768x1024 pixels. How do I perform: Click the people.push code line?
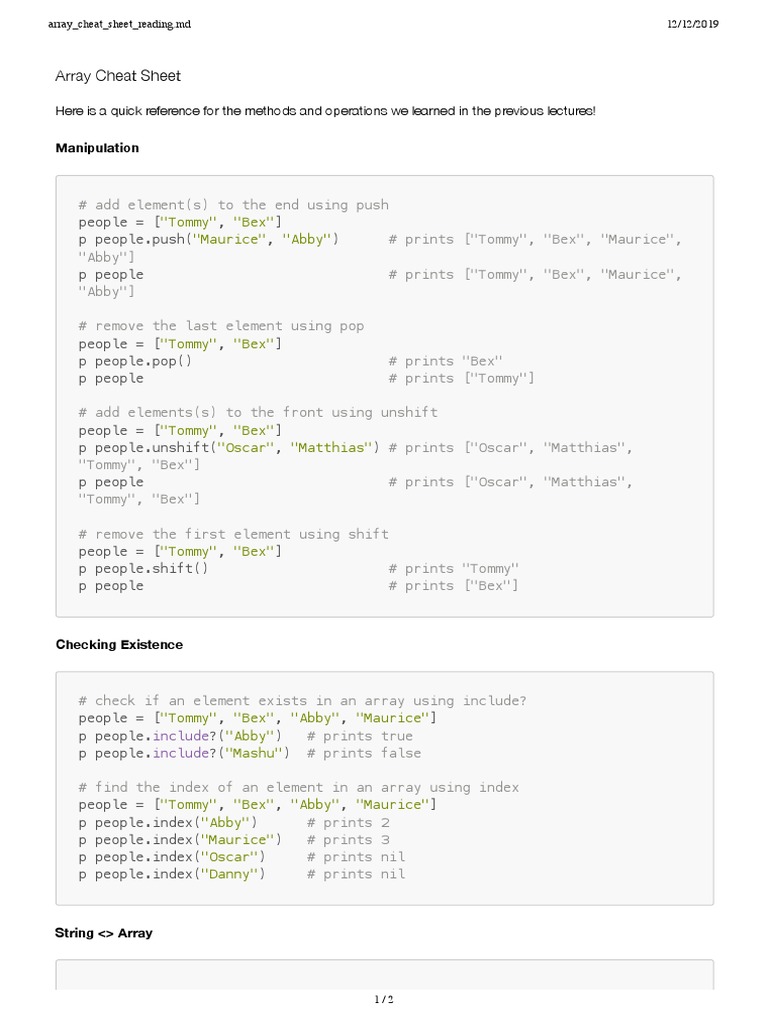208,240
